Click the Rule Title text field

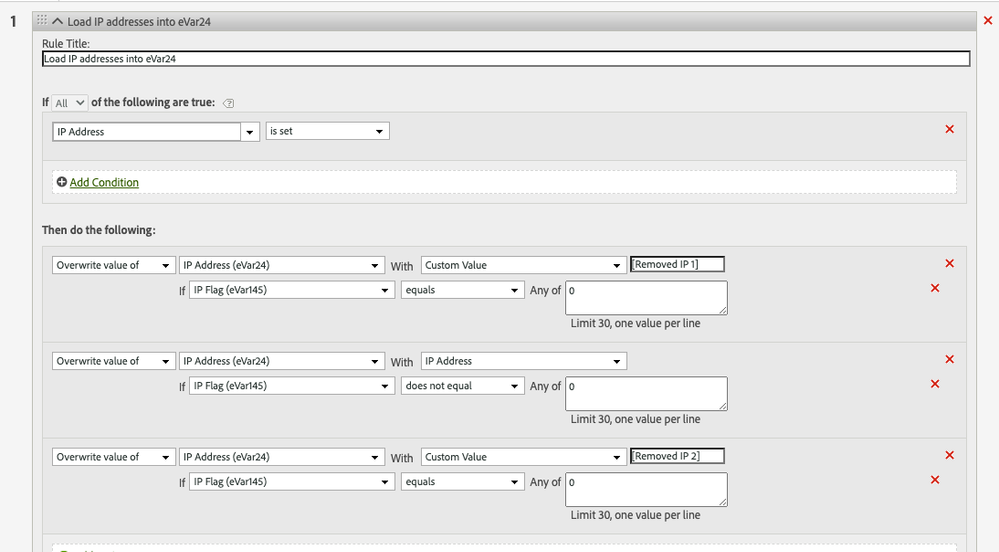tap(505, 59)
